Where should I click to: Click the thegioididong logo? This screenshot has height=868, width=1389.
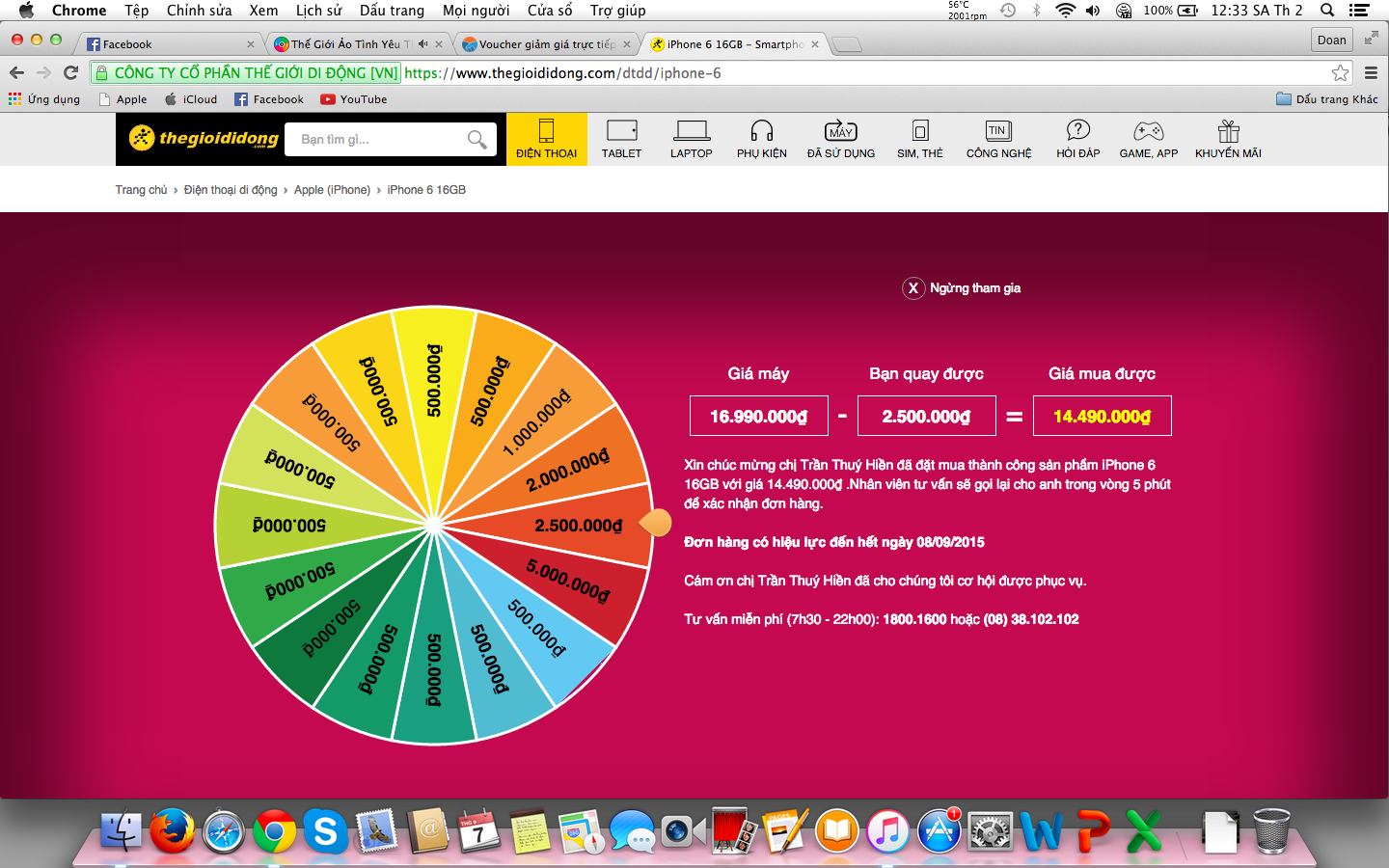pos(204,139)
